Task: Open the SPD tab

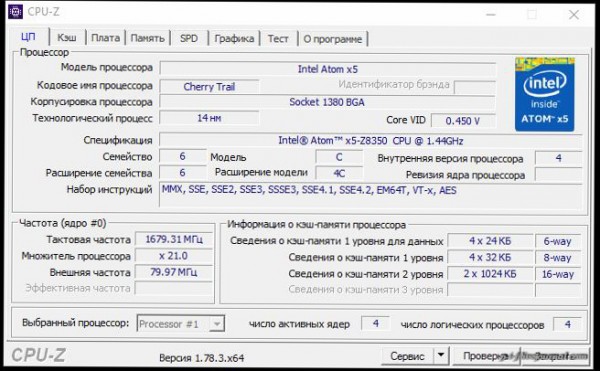Action: click(x=189, y=38)
